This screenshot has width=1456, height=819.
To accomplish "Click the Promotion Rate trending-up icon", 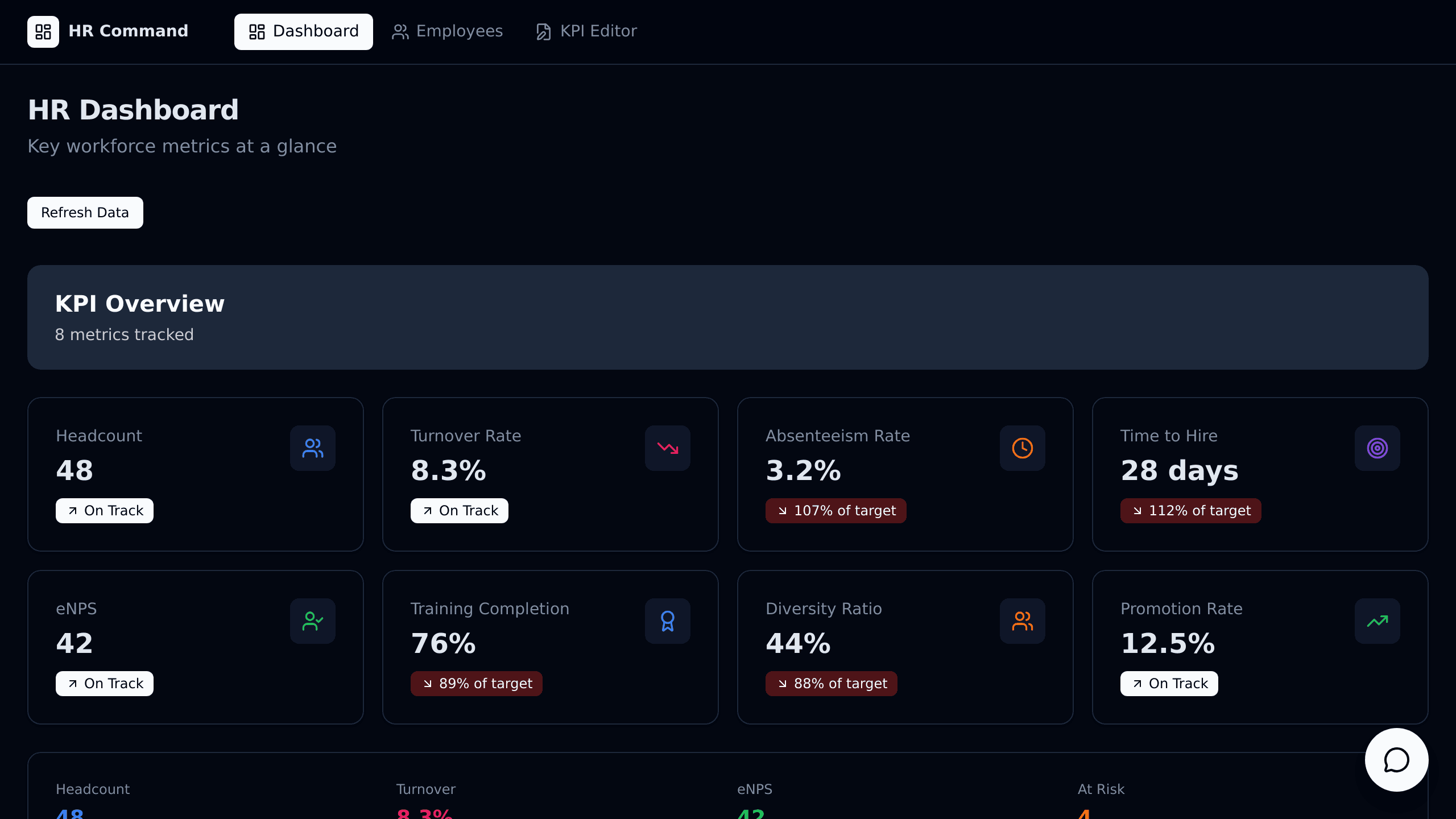I will click(1378, 621).
